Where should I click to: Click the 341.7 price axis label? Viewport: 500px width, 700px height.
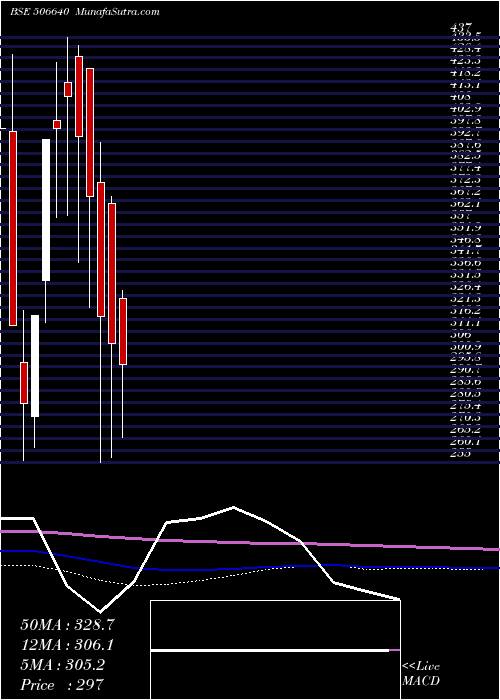pyautogui.click(x=466, y=252)
